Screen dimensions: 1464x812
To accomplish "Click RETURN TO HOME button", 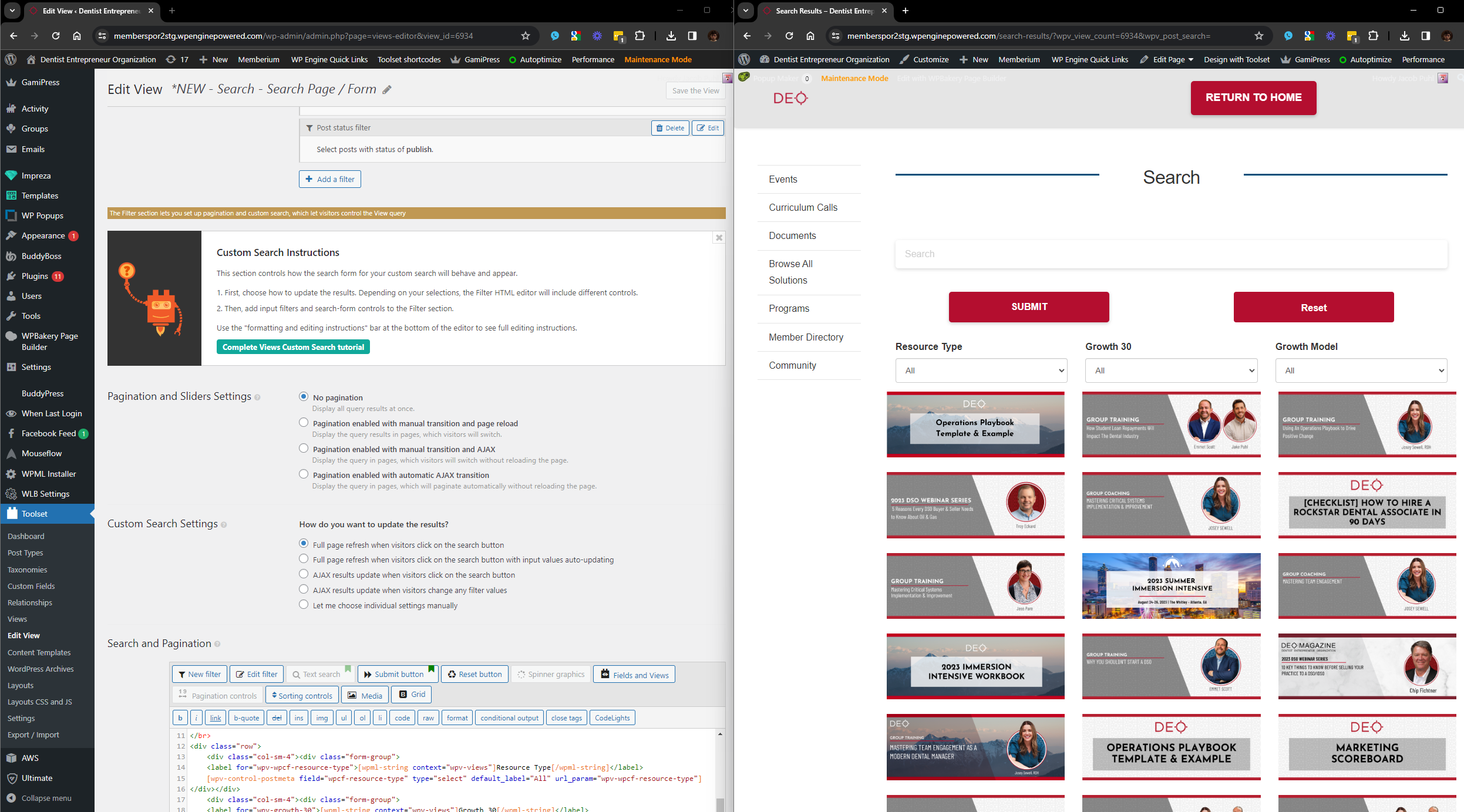I will (x=1253, y=97).
